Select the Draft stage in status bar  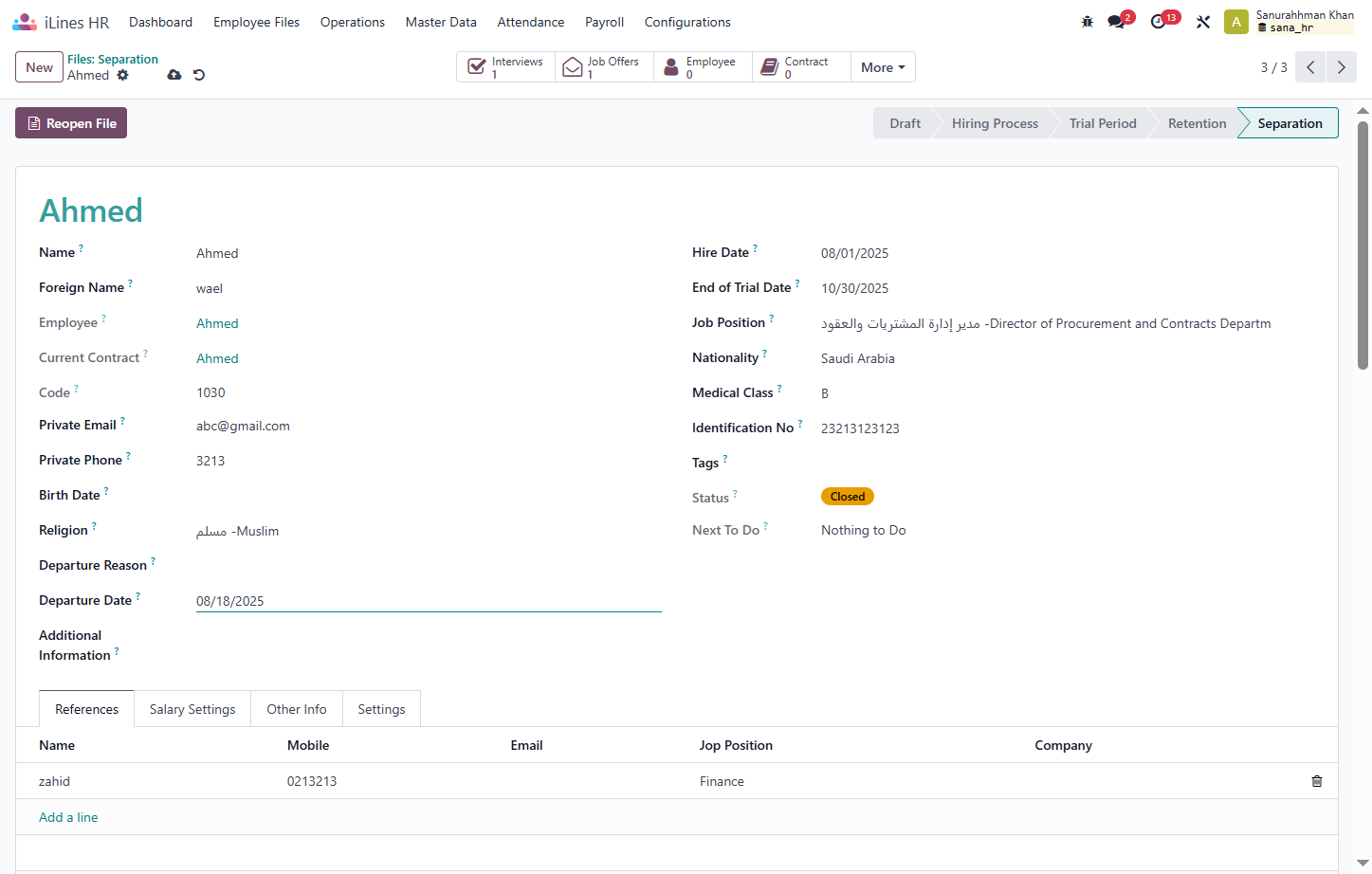(905, 123)
